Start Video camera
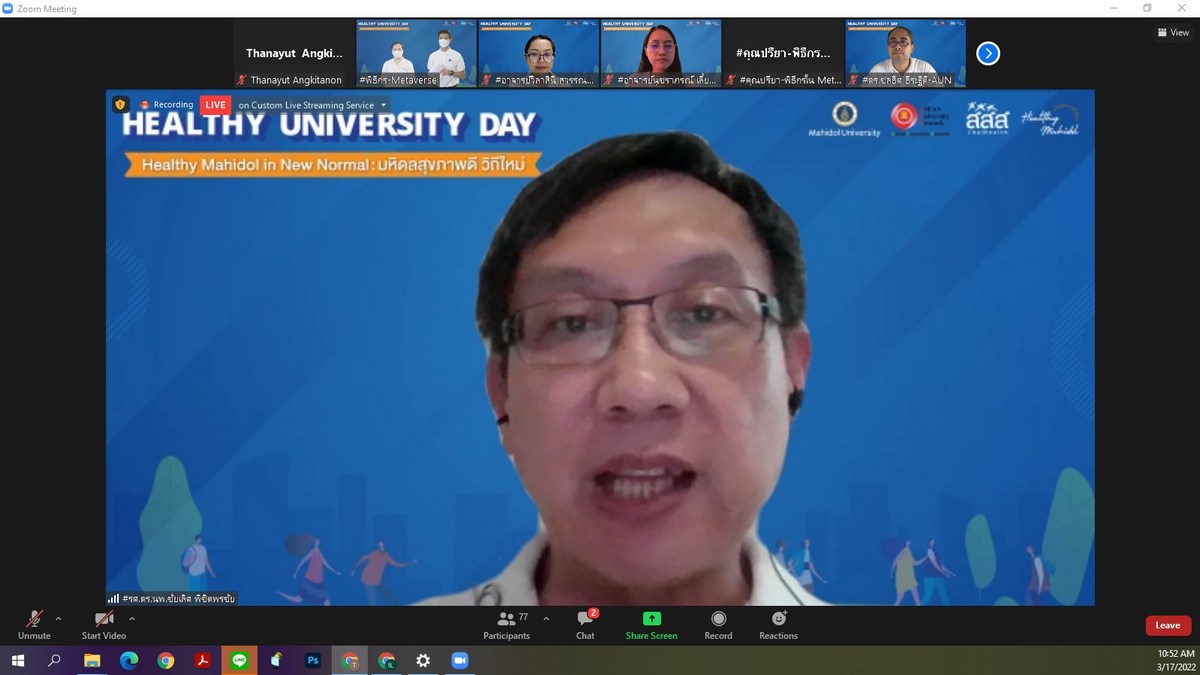 [104, 625]
